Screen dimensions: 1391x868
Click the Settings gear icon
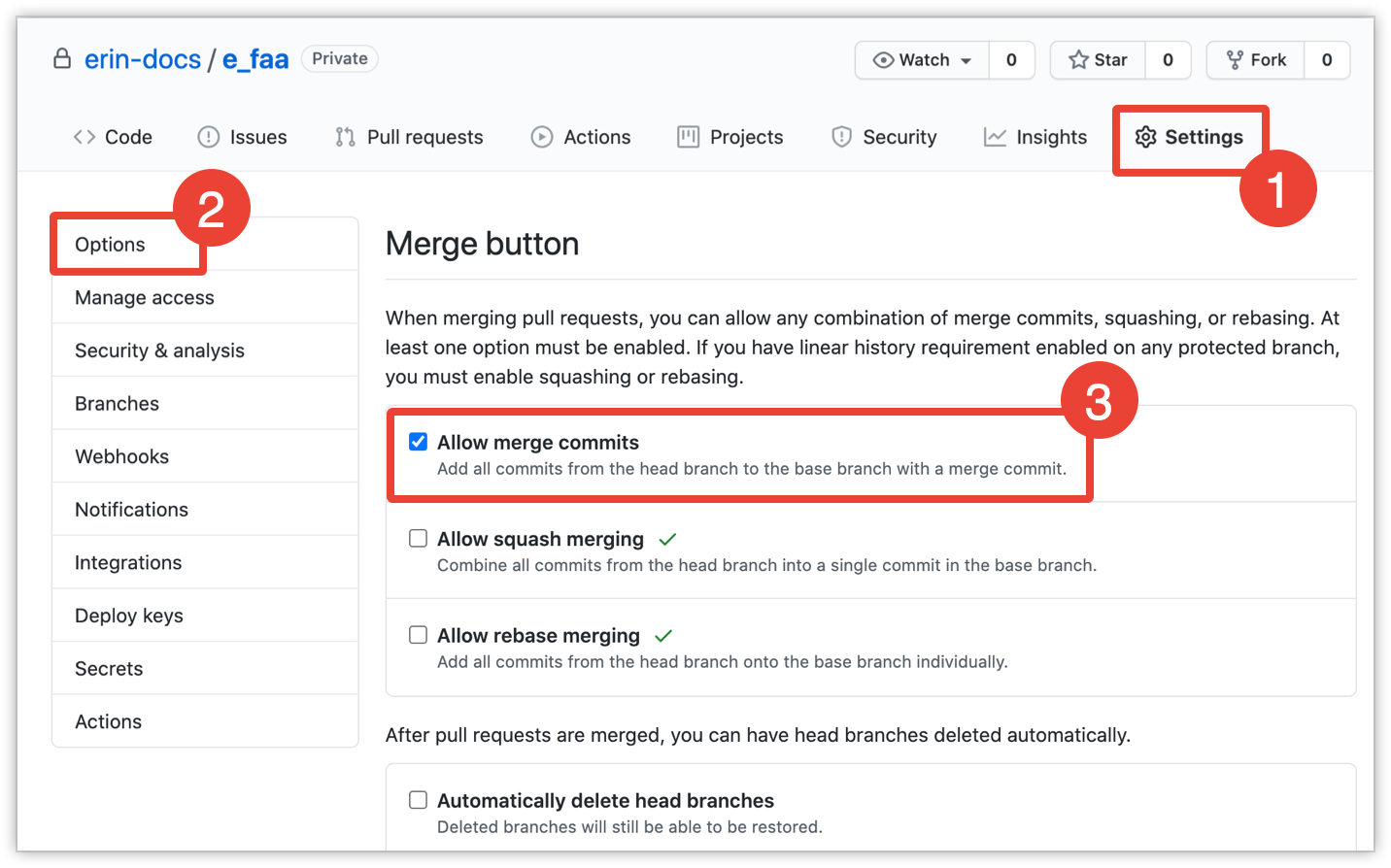tap(1145, 137)
